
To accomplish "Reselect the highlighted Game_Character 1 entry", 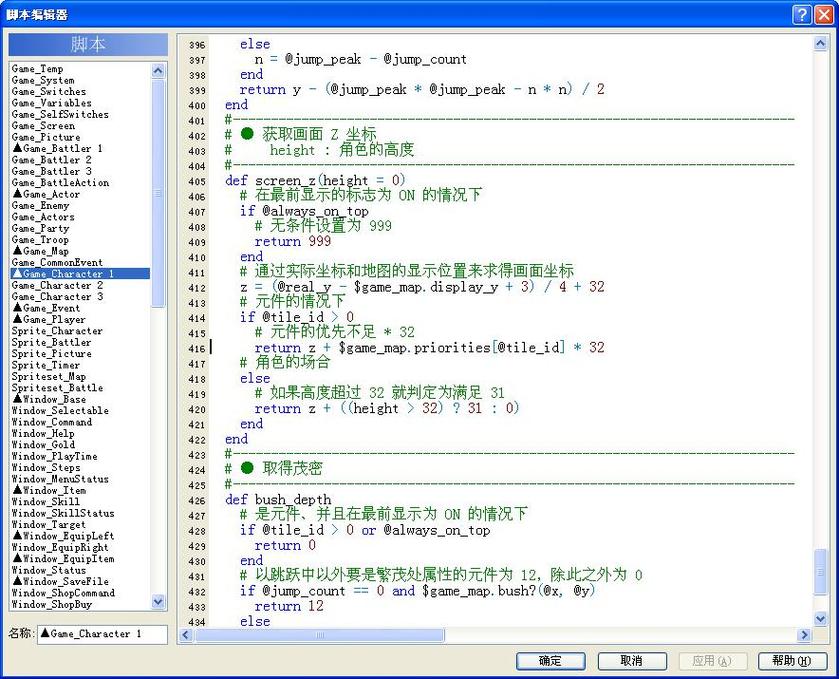I will click(x=70, y=274).
